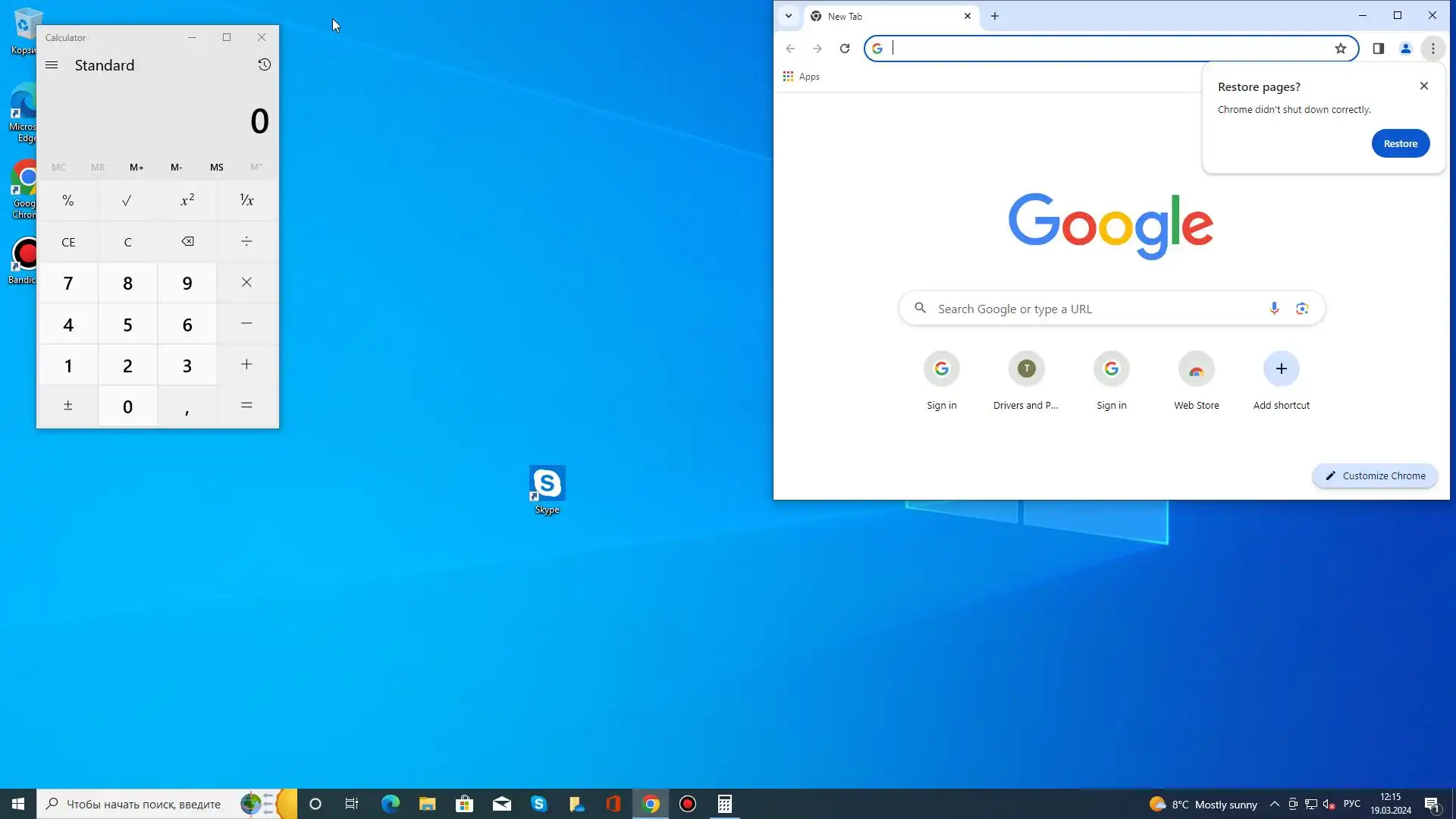Open the Chrome tab search dropdown
This screenshot has height=819, width=1456.
[789, 16]
